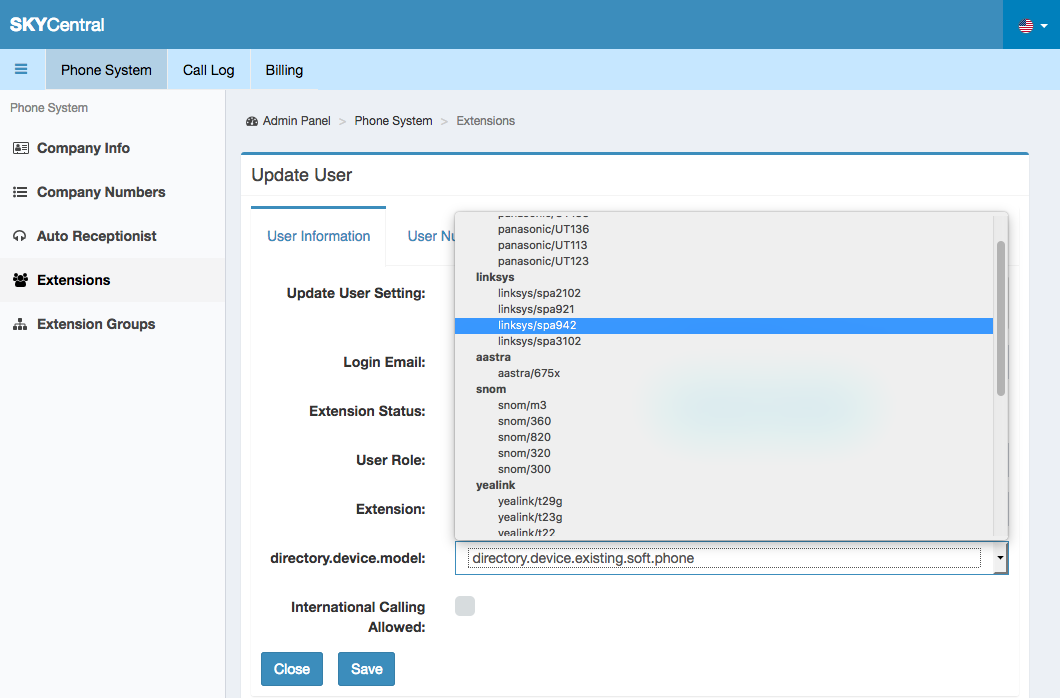This screenshot has width=1060, height=698.
Task: Toggle the hamburger sidebar menu icon
Action: click(21, 69)
